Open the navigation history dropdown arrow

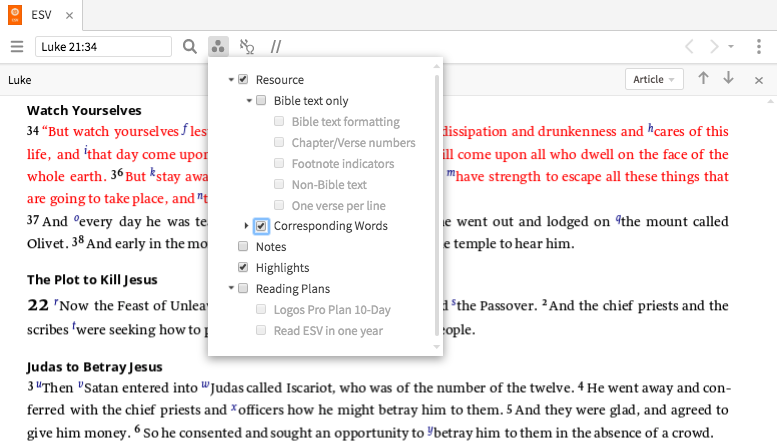point(731,47)
